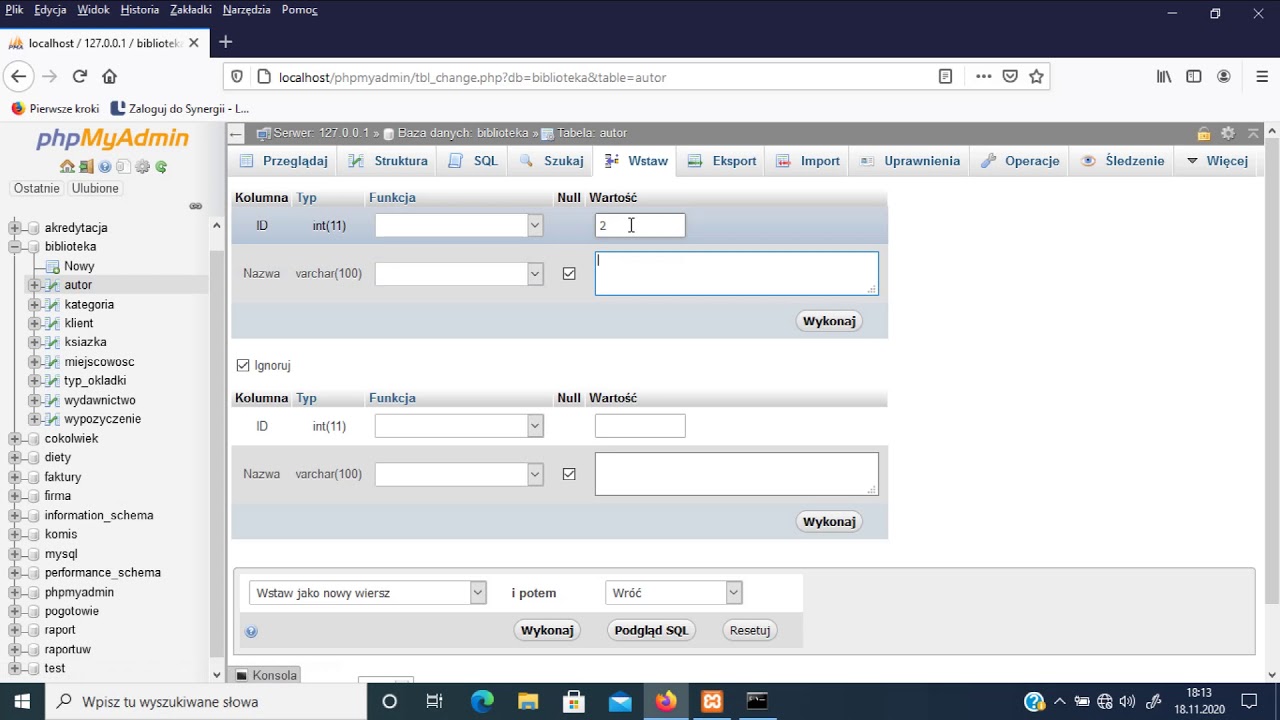Click the second ID value input
This screenshot has height=720, width=1280.
point(640,426)
